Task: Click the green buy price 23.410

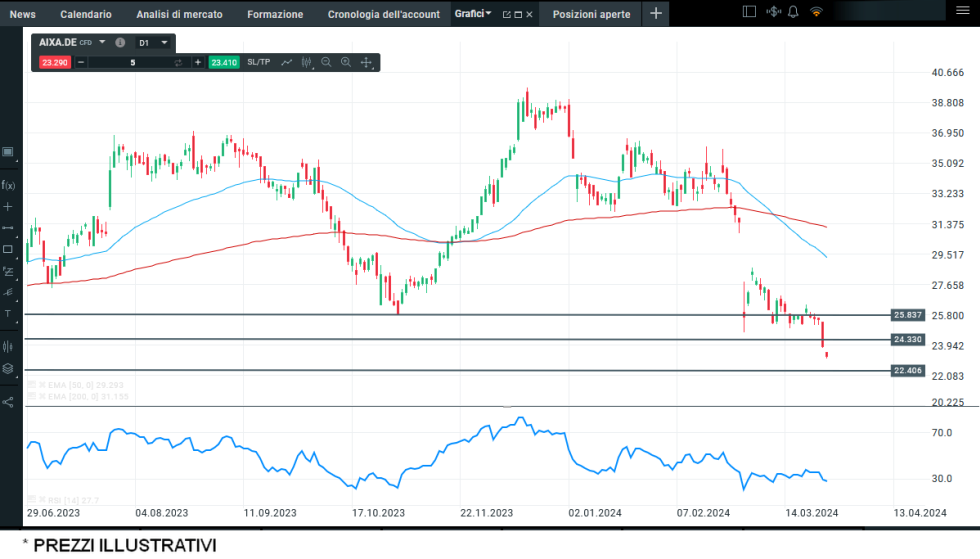Action: (x=224, y=63)
